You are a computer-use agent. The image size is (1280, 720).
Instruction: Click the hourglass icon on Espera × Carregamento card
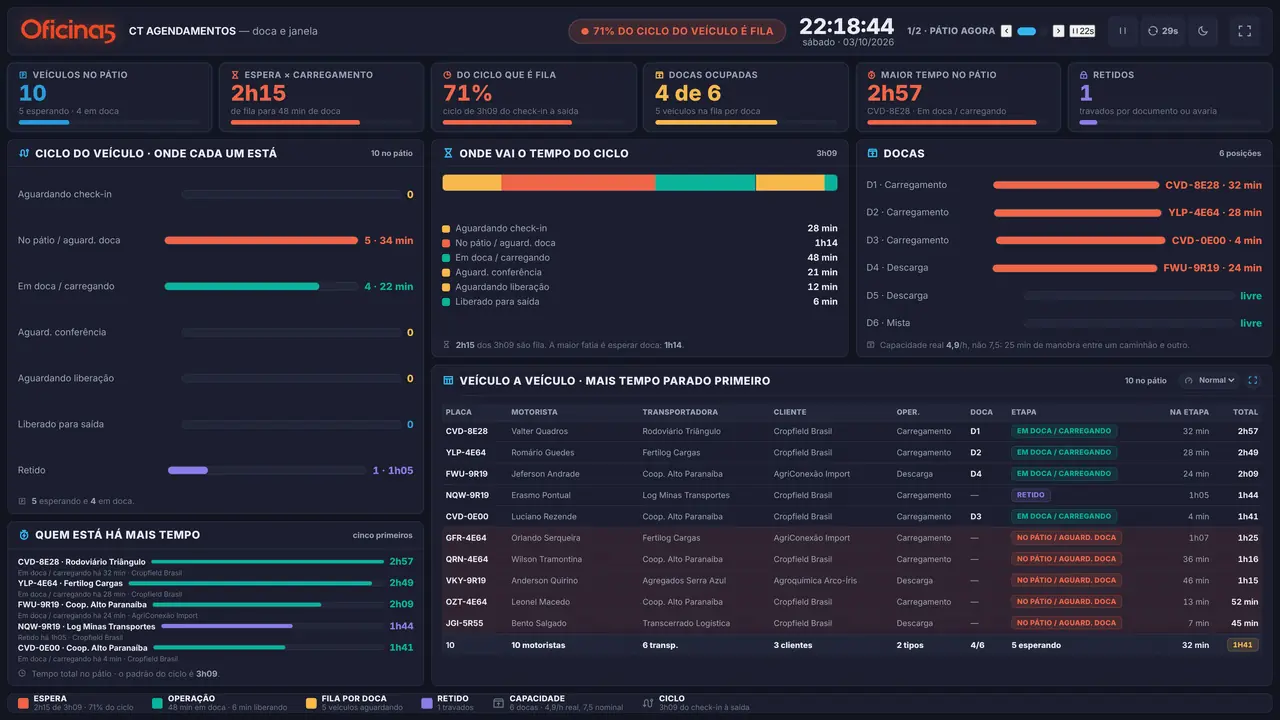pos(236,75)
